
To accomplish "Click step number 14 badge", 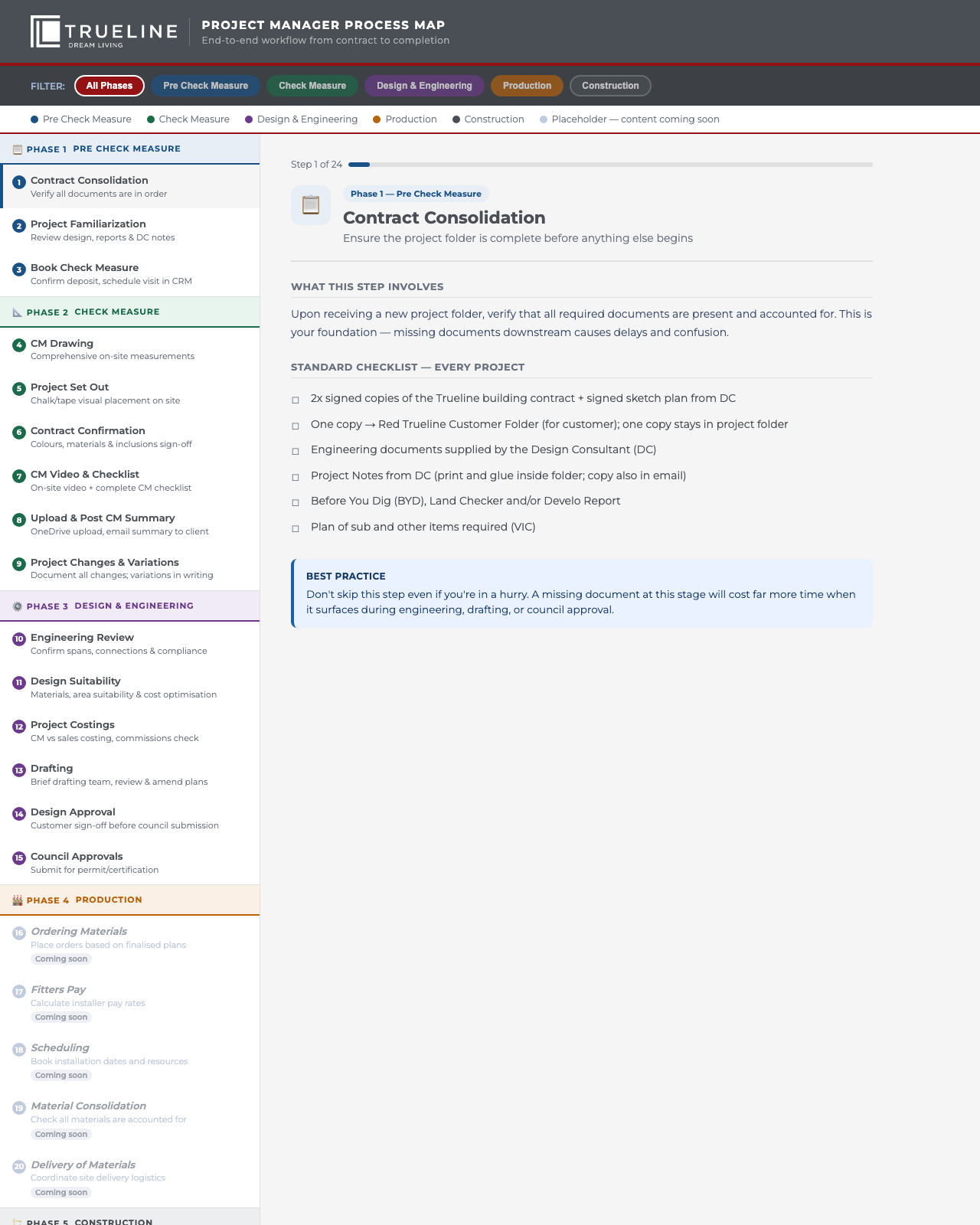I will tap(19, 814).
